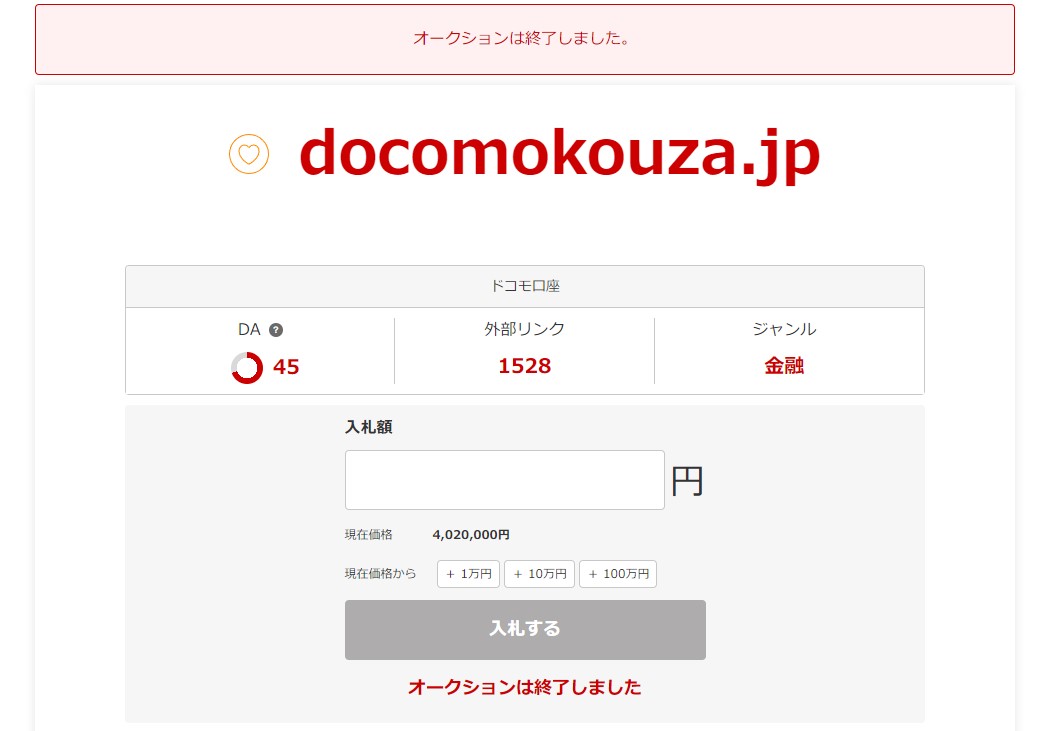Viewport: 1046px width, 731px height.
Task: Click the 現在価格から label
Action: tap(380, 574)
